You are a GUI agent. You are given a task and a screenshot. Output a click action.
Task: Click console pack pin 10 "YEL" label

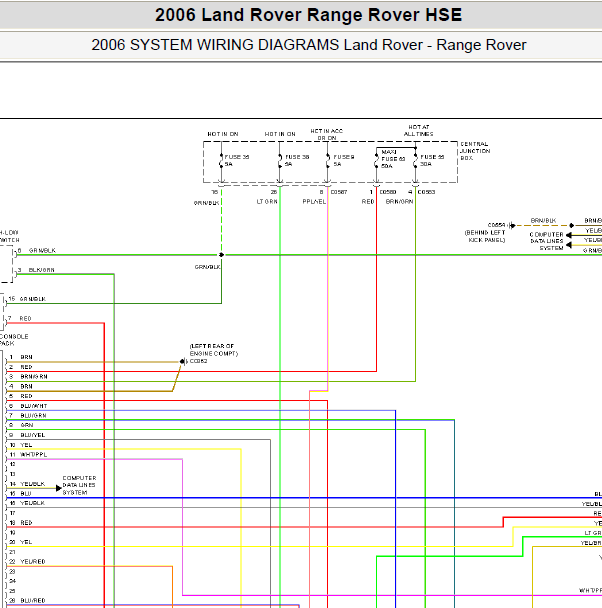26,445
